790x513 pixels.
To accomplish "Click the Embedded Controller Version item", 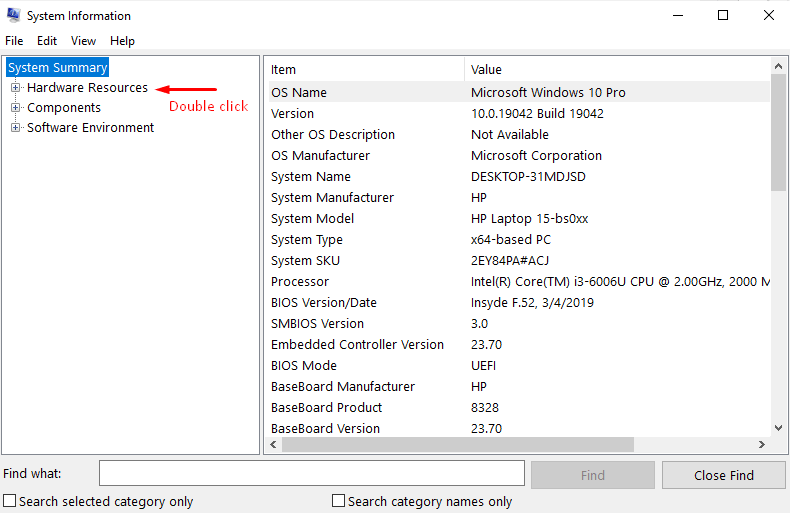I will tap(357, 345).
